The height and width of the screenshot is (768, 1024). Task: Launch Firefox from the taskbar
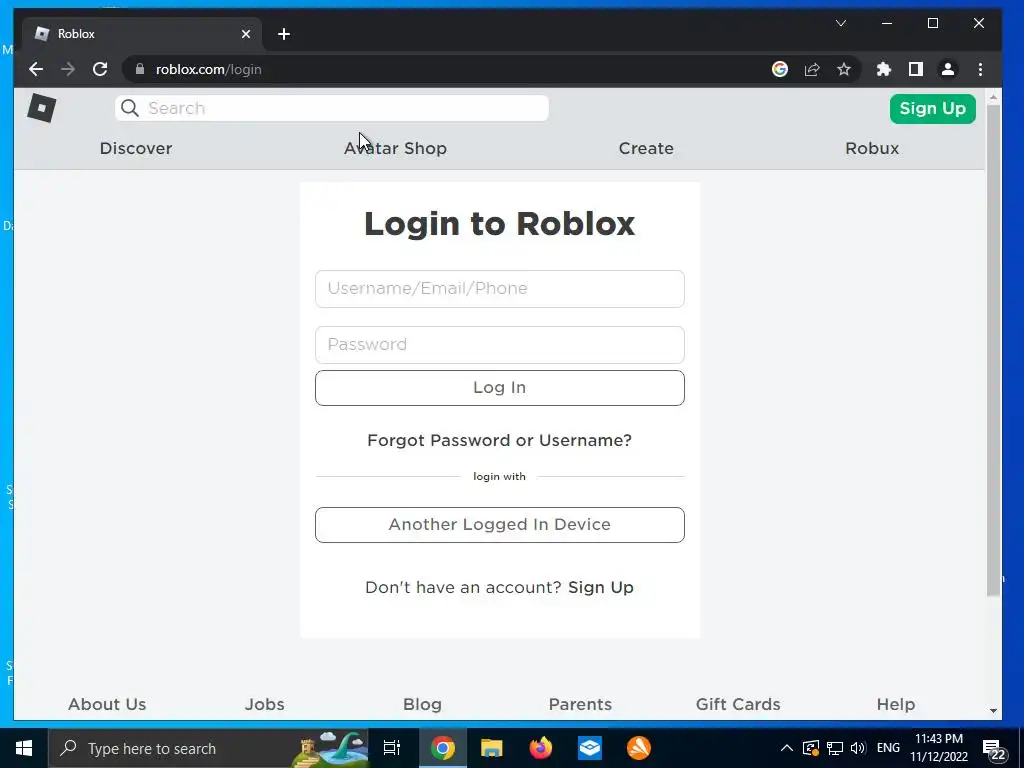(541, 748)
